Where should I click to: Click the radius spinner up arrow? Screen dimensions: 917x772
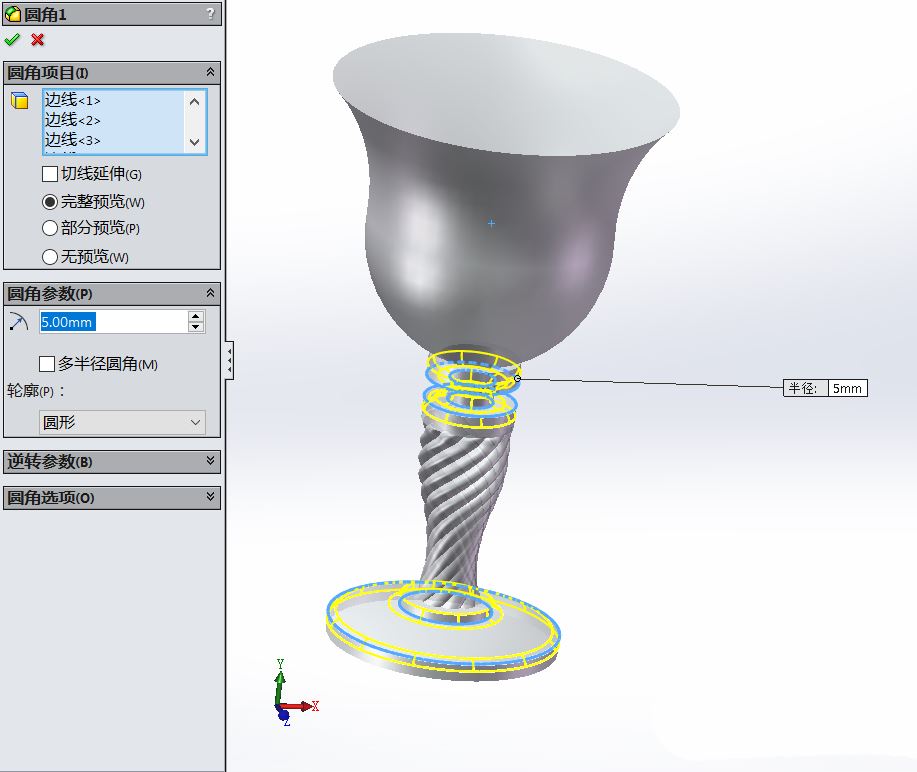click(x=196, y=316)
